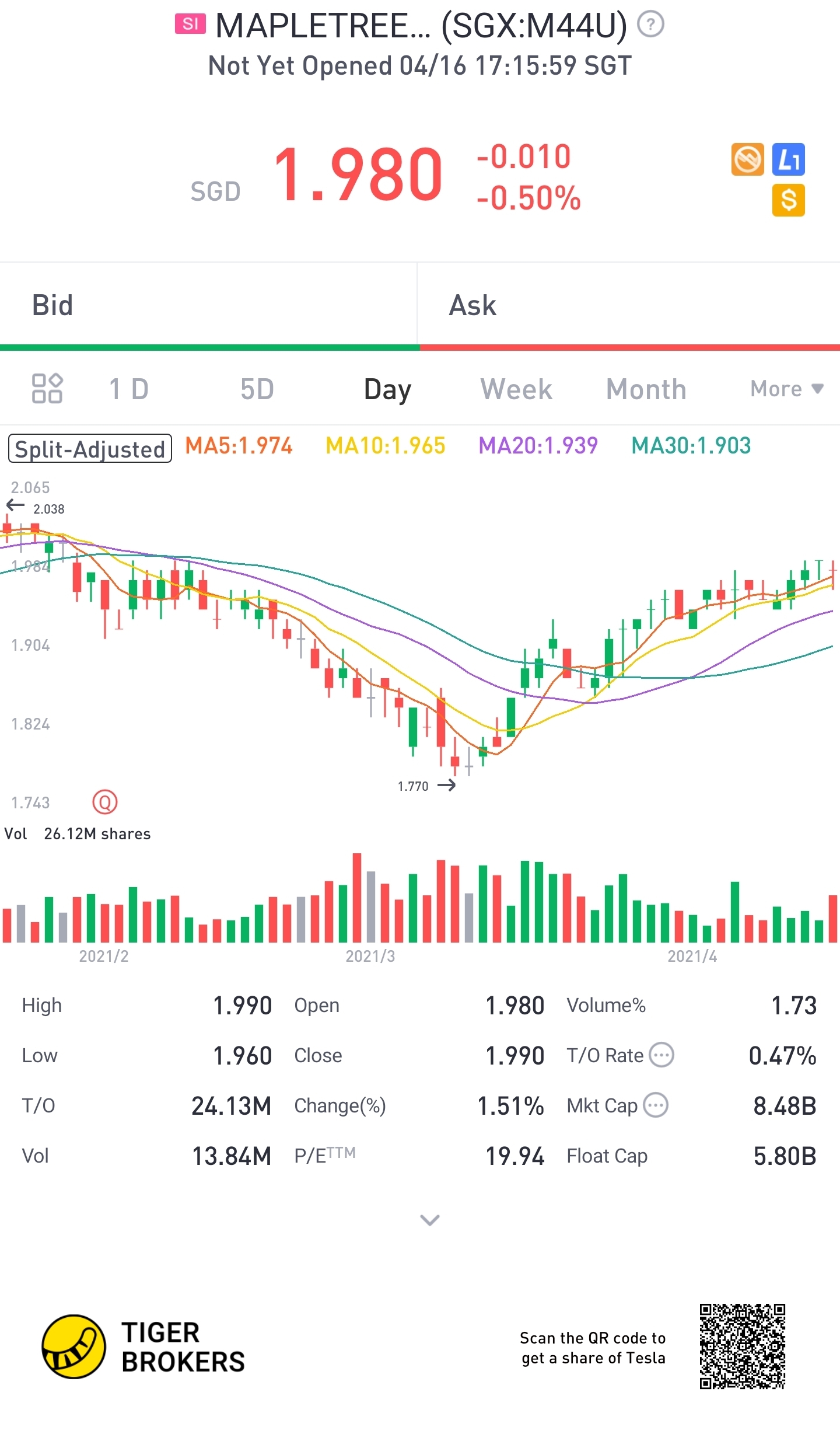Image resolution: width=840 pixels, height=1441 pixels.
Task: Tap the -0.50% change value
Action: pyautogui.click(x=528, y=197)
